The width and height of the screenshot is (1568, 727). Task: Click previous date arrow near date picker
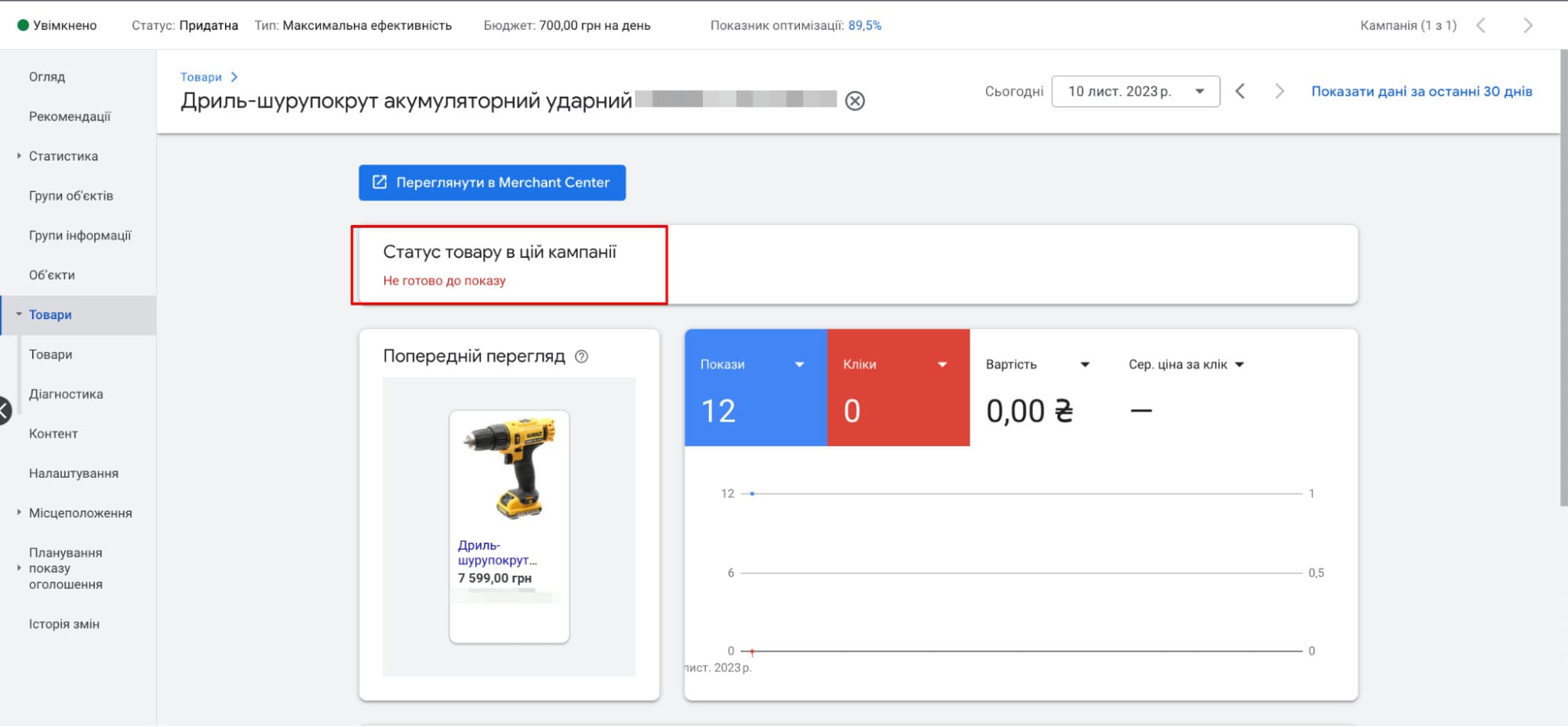tap(1242, 91)
